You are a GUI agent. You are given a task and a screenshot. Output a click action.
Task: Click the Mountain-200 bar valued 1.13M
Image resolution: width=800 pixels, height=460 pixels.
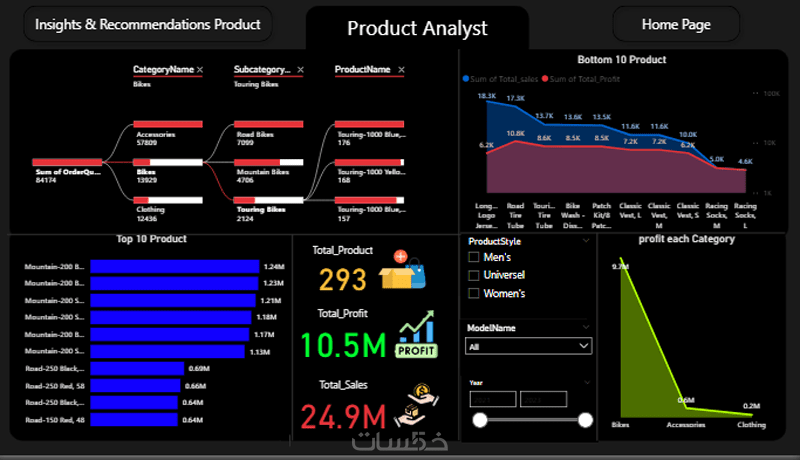(x=167, y=351)
